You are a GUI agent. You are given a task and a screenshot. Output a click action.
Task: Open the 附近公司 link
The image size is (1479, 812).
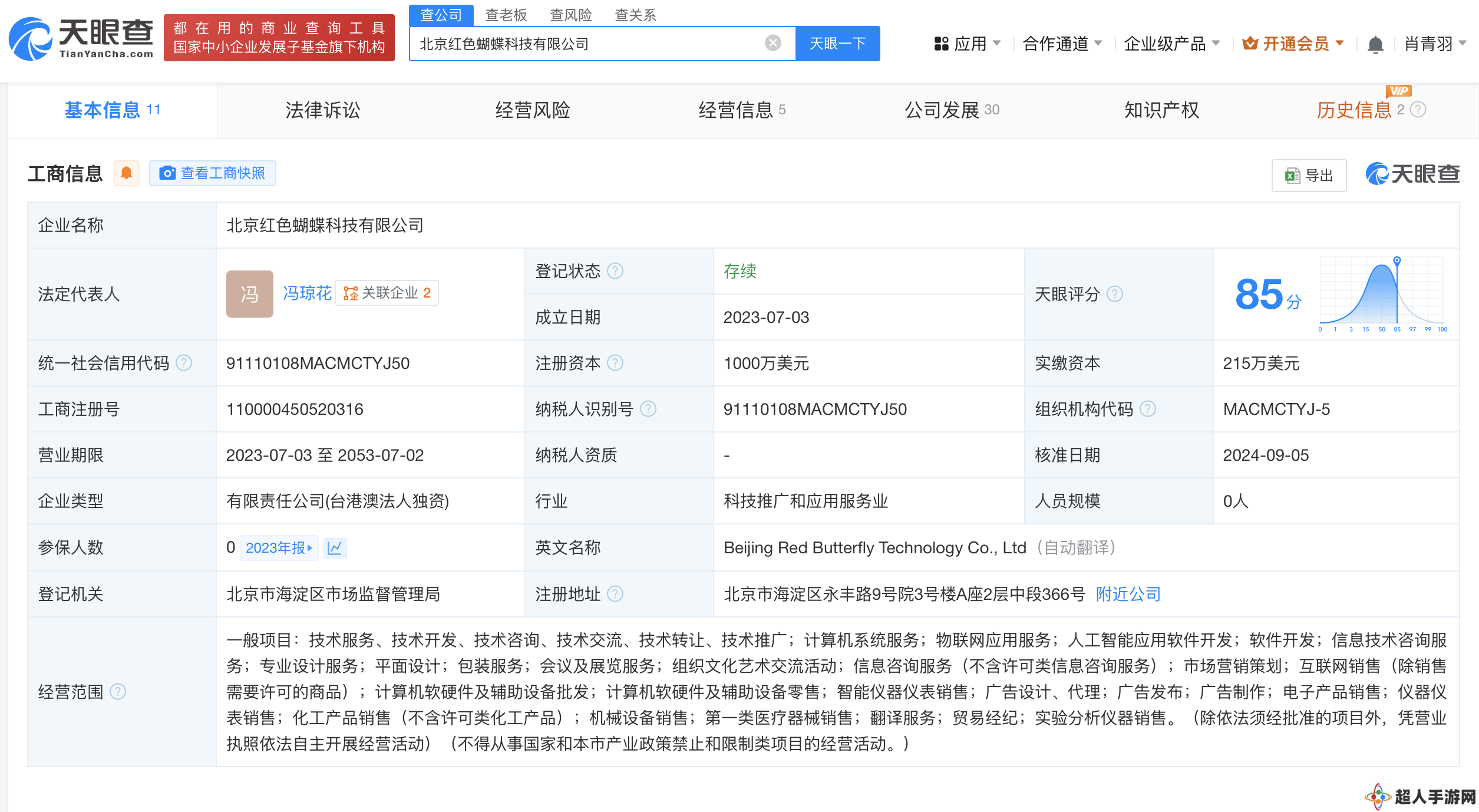click(x=1128, y=594)
